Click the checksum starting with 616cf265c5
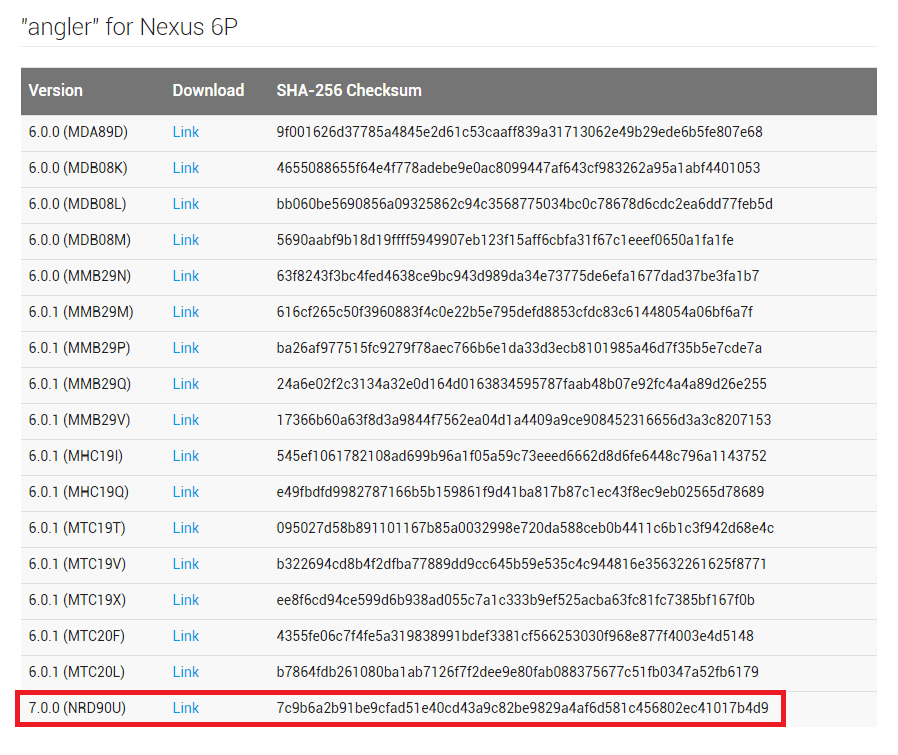This screenshot has height=755, width=898. tap(515, 312)
